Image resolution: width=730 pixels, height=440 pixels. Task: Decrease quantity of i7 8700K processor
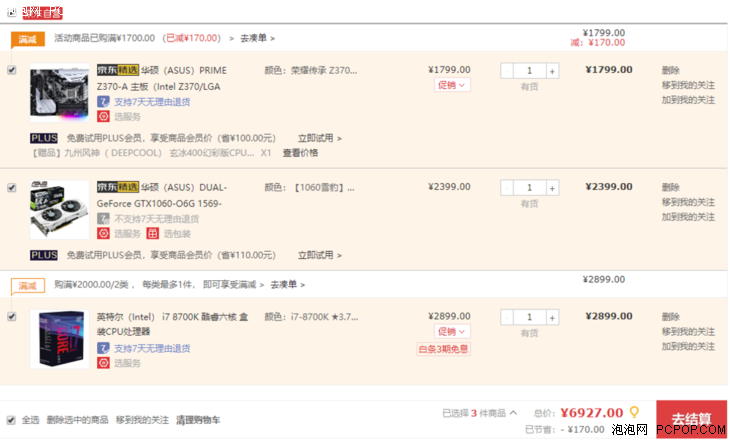(x=507, y=318)
